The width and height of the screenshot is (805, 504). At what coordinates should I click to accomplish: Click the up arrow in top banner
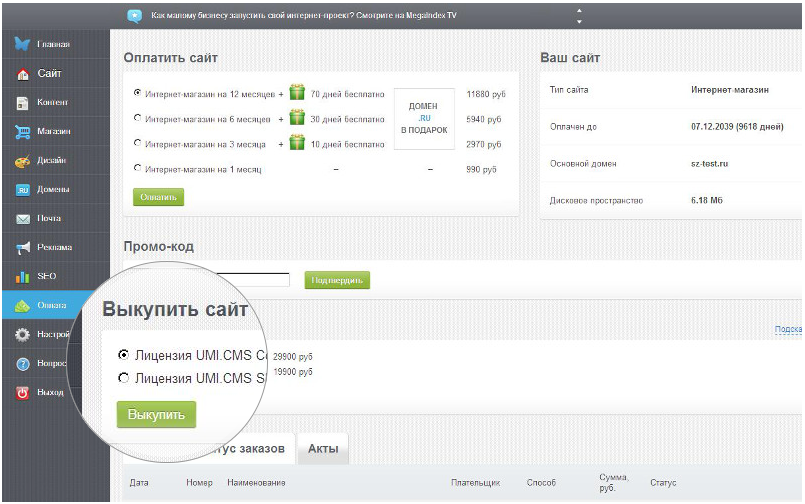pyautogui.click(x=579, y=10)
